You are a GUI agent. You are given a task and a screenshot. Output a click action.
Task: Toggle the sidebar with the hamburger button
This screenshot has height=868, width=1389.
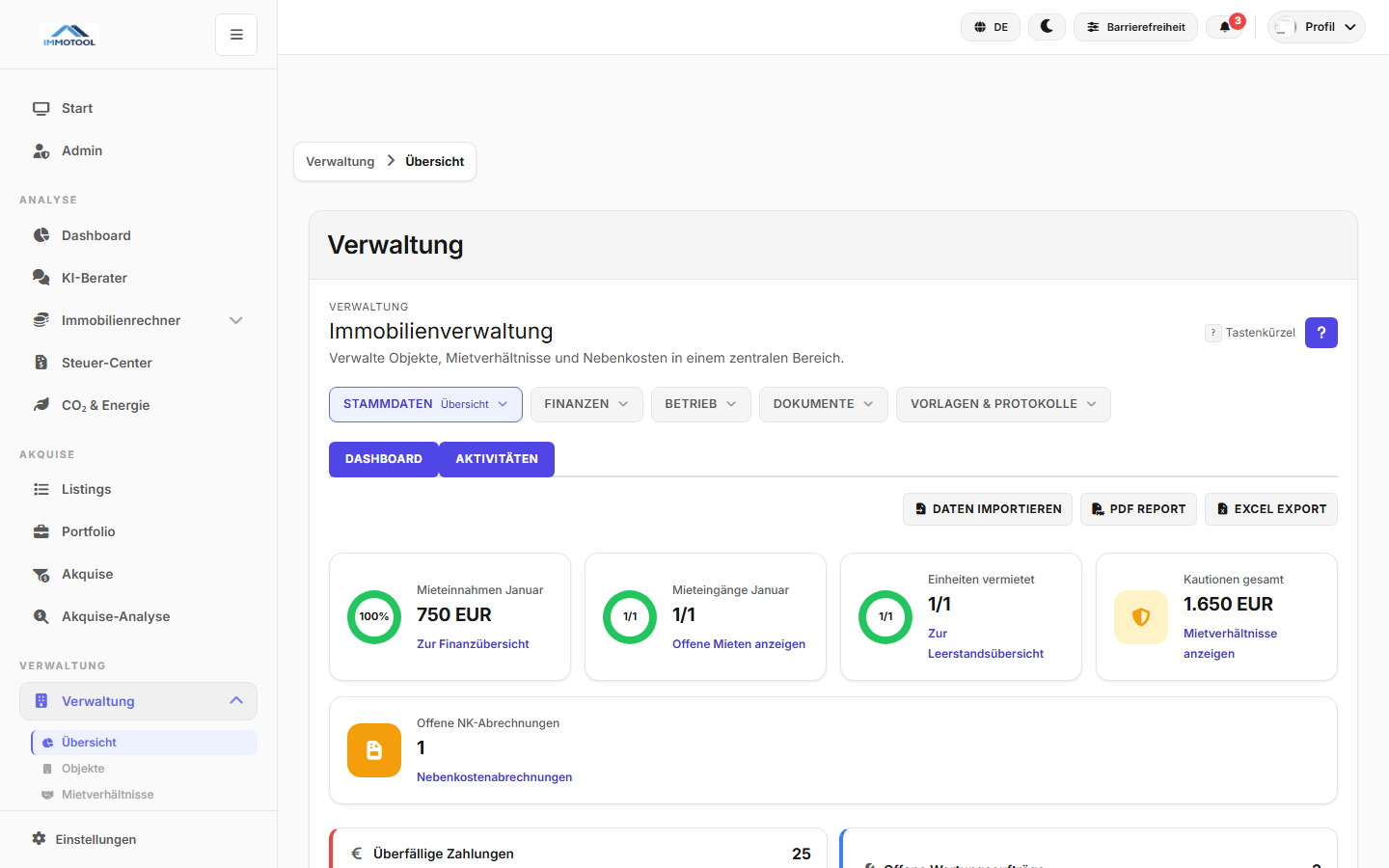[235, 34]
